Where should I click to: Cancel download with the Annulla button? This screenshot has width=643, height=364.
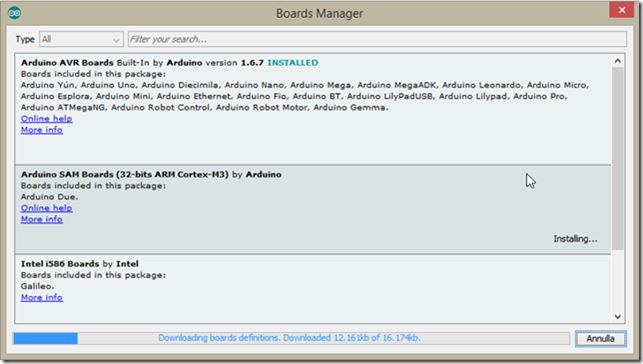600,339
